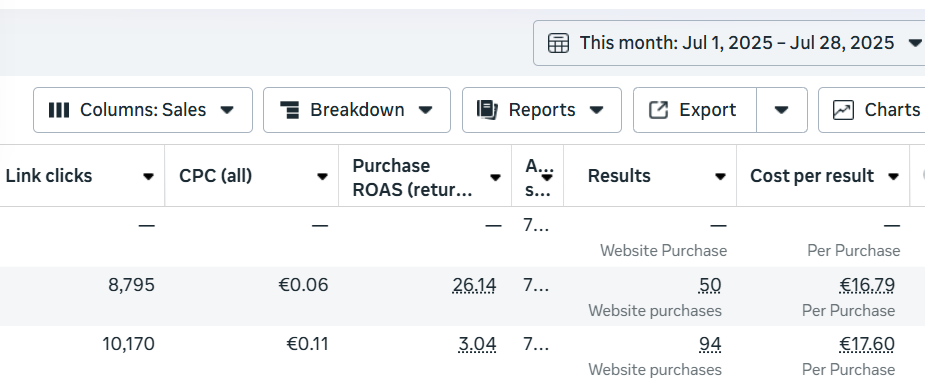925x379 pixels.
Task: Click the 94 website purchases result
Action: coord(710,344)
